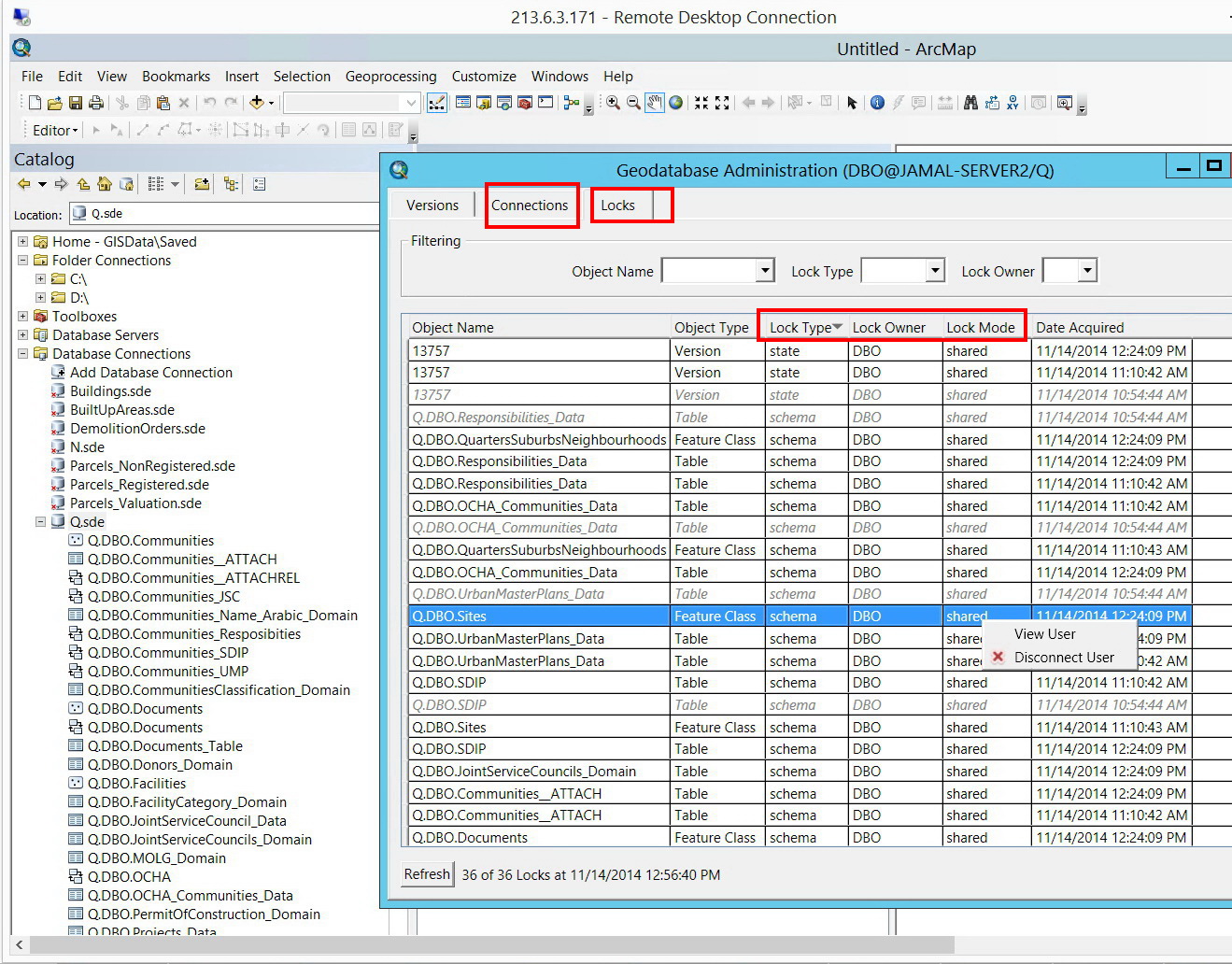The image size is (1232, 964).
Task: Switch to the Versions tab
Action: click(x=432, y=206)
